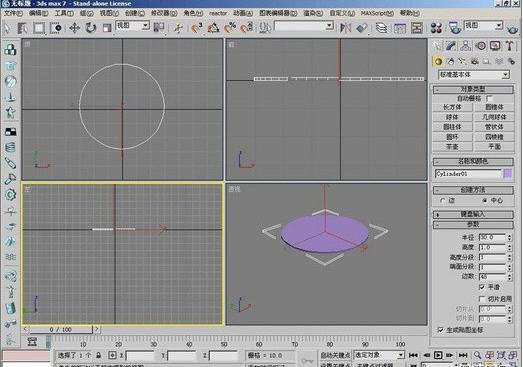
Task: Toggle the 自动栅格 checkbox
Action: click(x=489, y=98)
